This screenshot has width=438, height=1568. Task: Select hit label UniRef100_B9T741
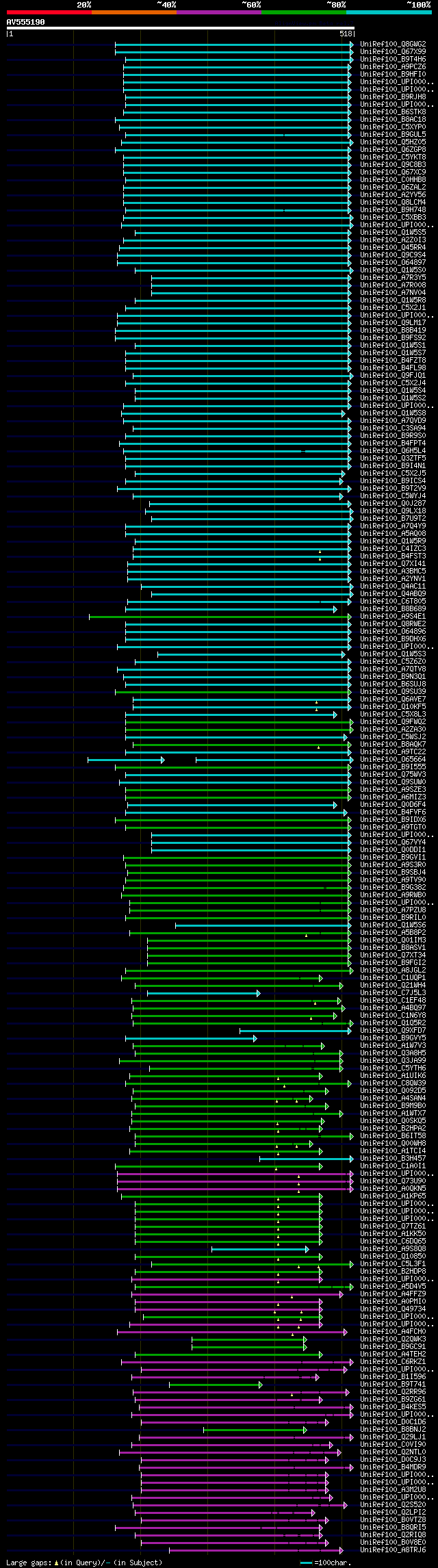click(x=393, y=1385)
